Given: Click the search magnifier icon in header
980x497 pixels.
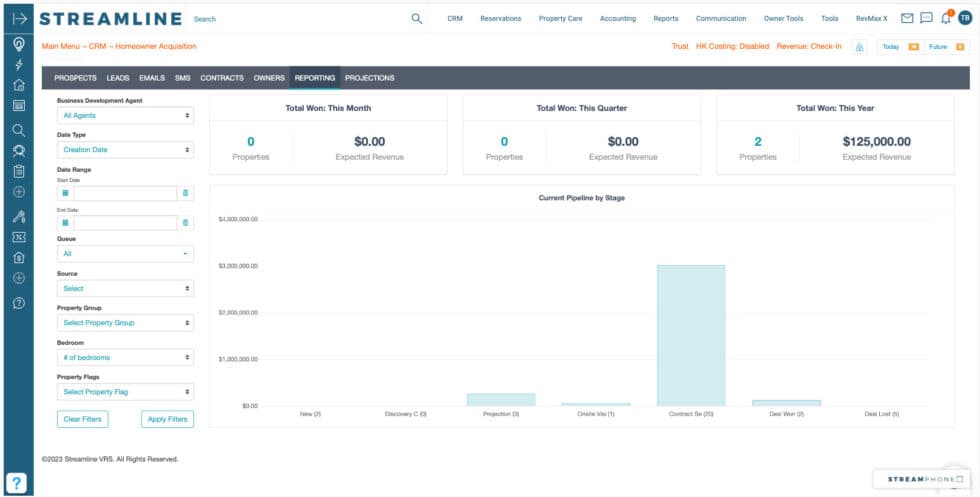Looking at the screenshot, I should (x=416, y=18).
